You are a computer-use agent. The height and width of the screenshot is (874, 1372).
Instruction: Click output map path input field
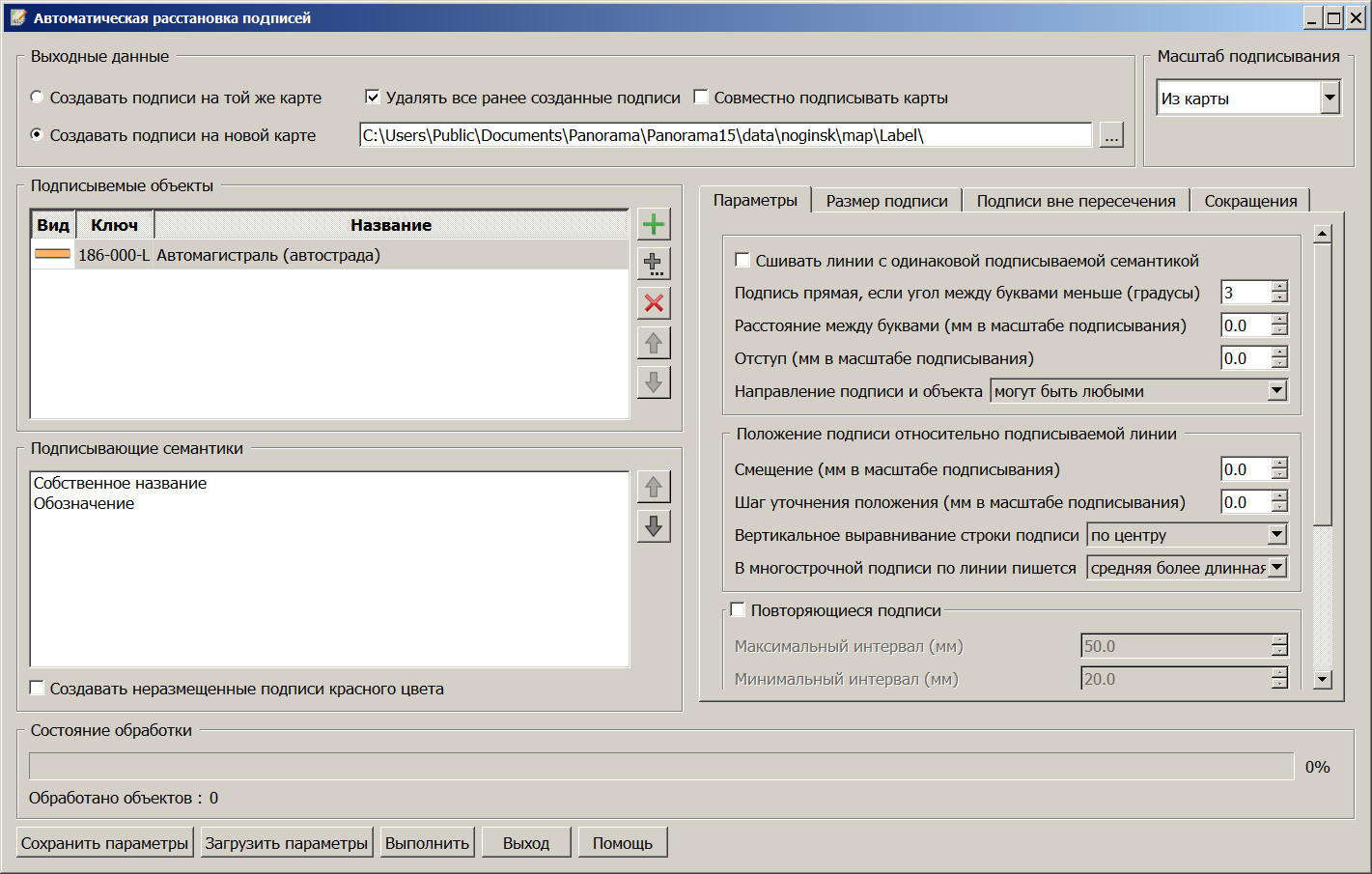(725, 135)
